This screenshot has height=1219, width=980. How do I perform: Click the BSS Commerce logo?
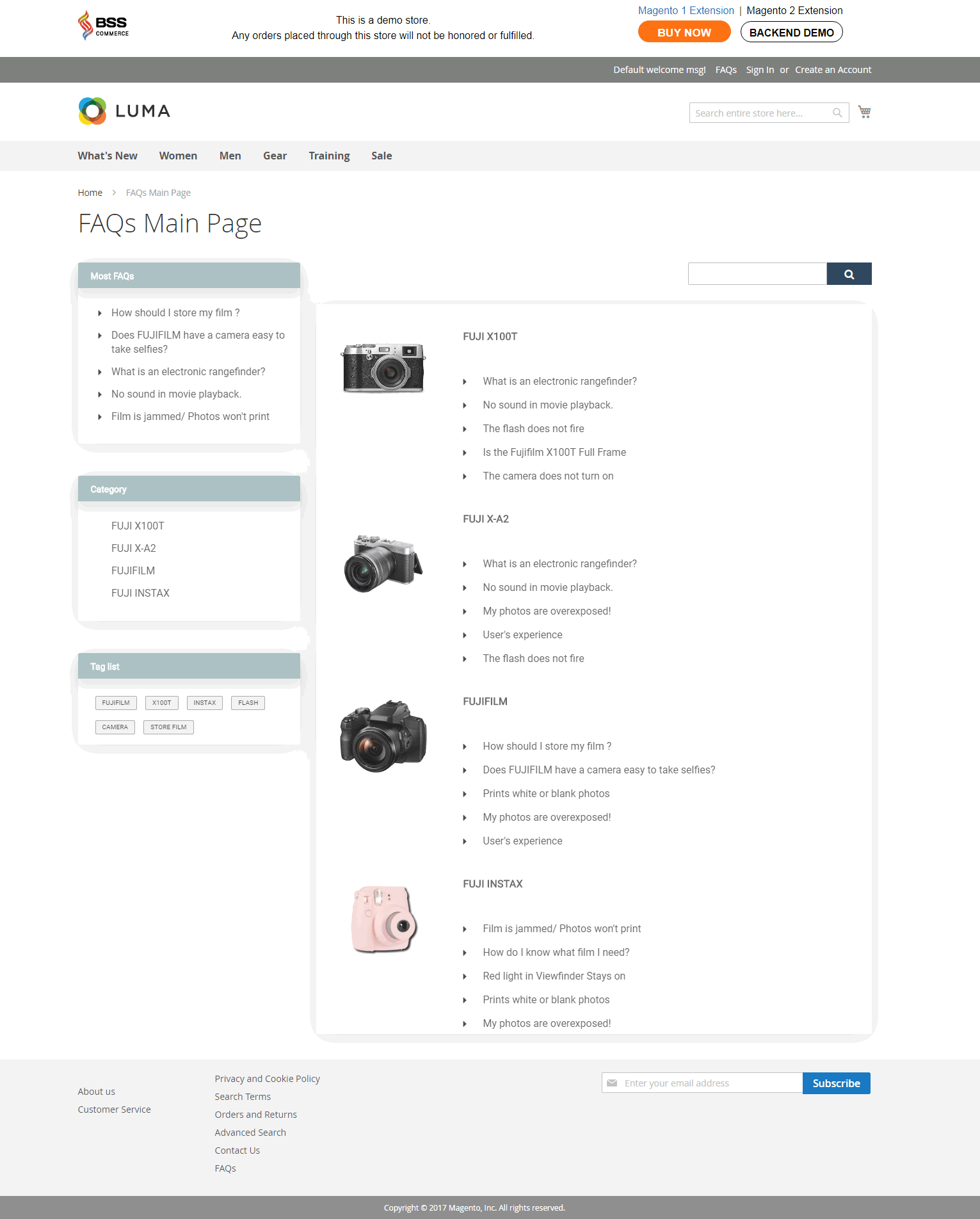(103, 26)
